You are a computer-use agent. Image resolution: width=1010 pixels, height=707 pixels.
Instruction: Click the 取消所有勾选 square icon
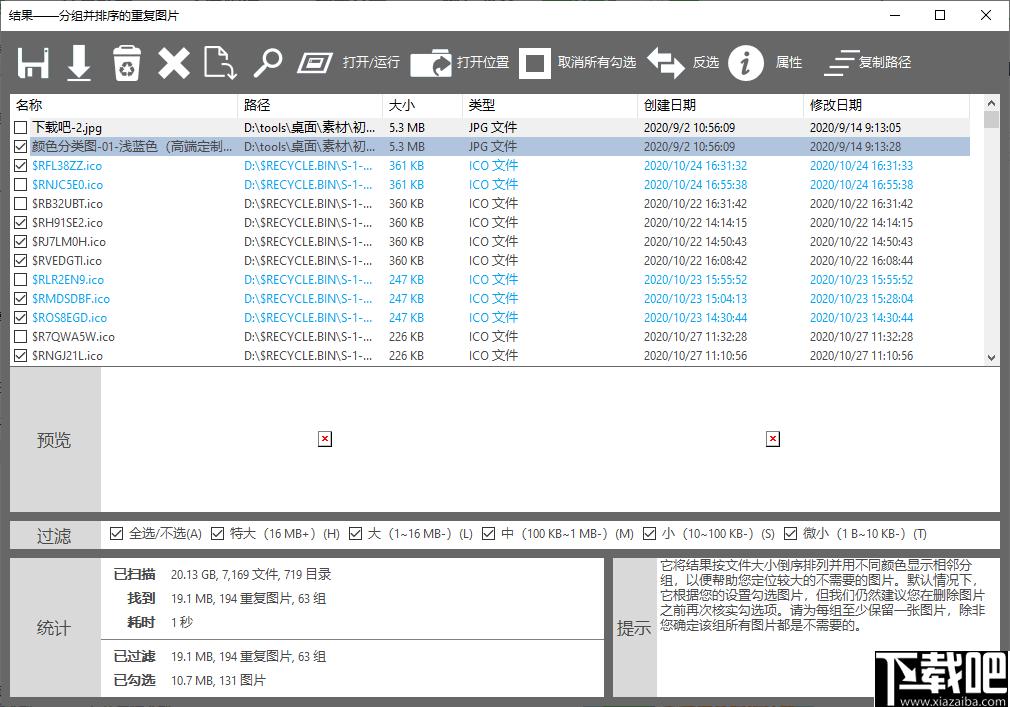pyautogui.click(x=535, y=62)
